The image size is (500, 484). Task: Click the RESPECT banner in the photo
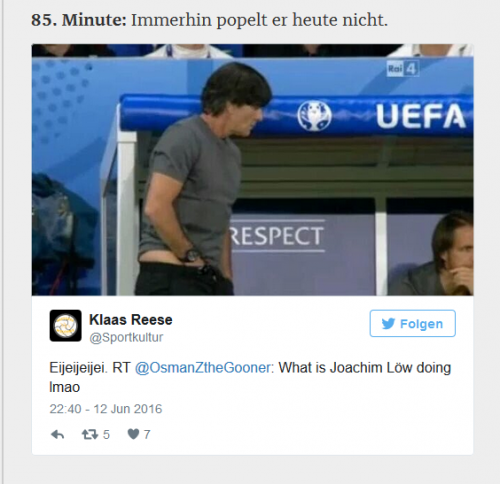pyautogui.click(x=277, y=236)
